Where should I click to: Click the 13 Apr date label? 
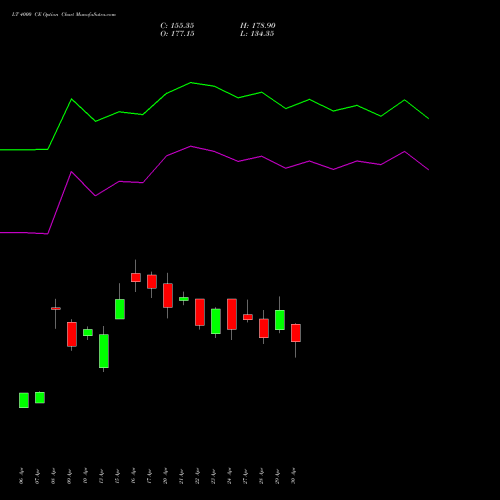tap(102, 476)
